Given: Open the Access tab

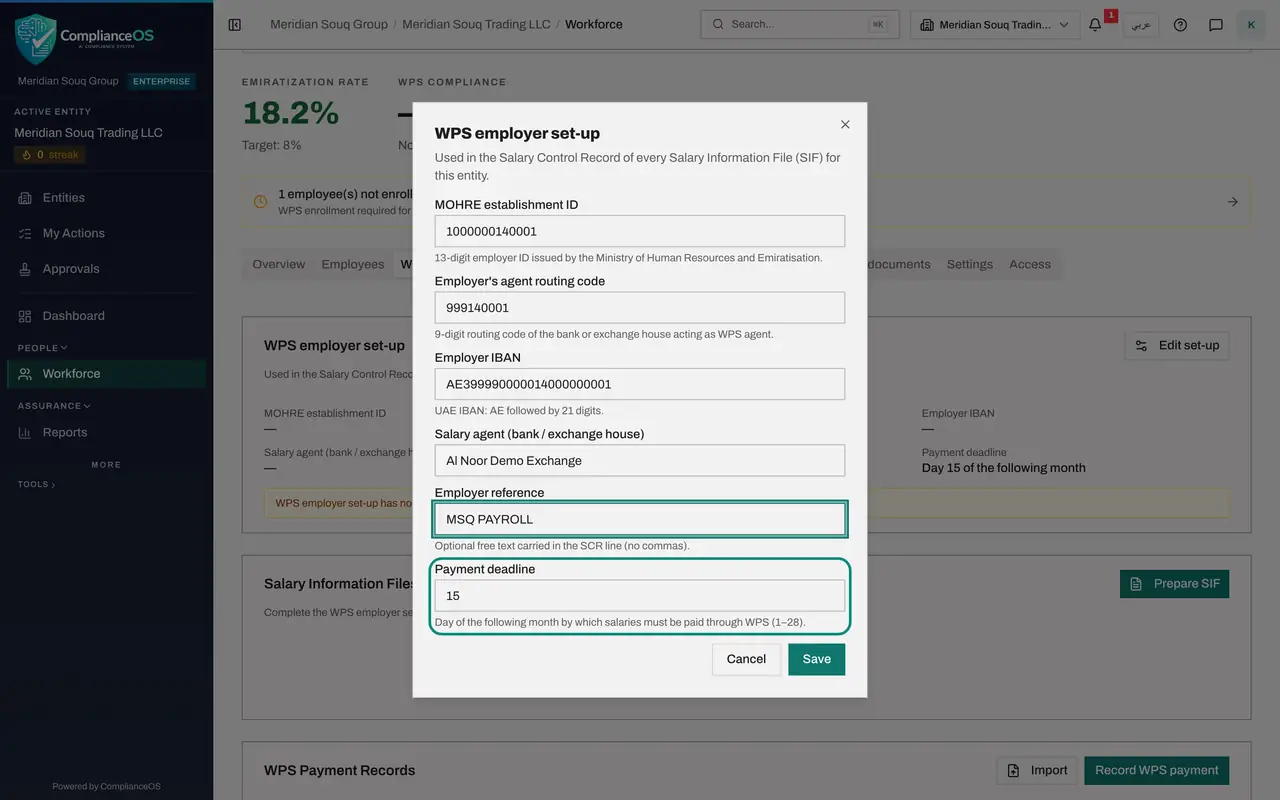Looking at the screenshot, I should [1030, 264].
